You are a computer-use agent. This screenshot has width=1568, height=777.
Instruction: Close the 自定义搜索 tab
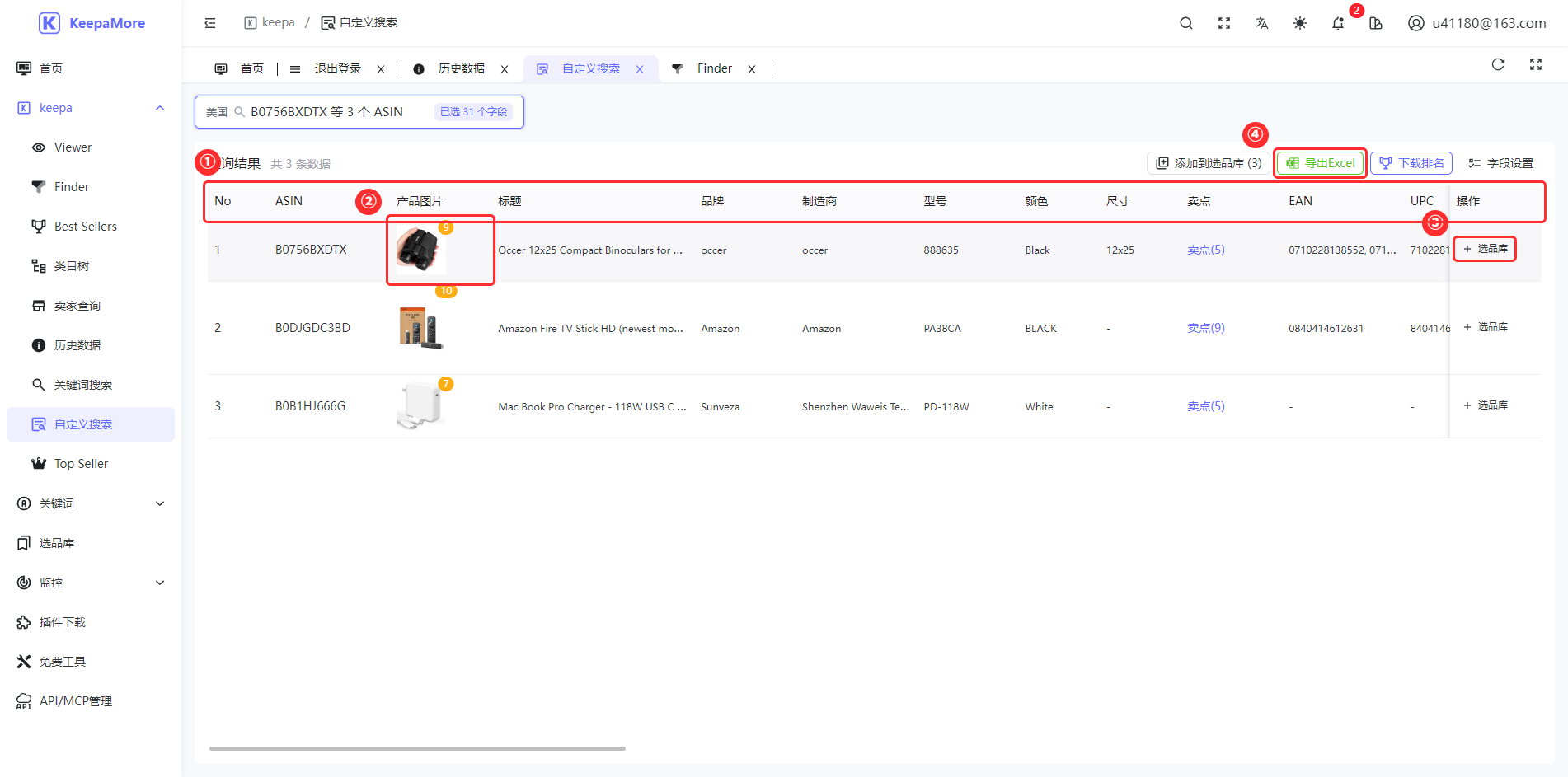click(640, 69)
